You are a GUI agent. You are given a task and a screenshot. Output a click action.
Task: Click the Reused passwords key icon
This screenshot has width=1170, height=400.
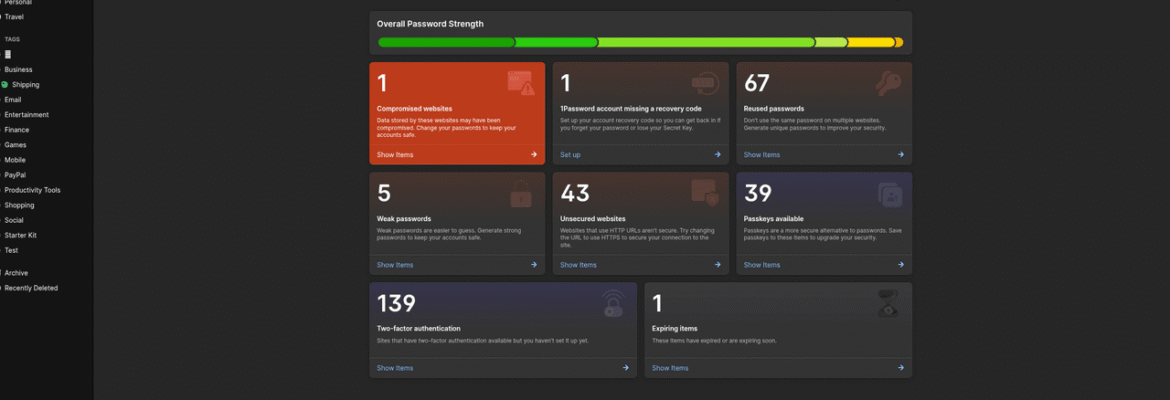pos(887,84)
